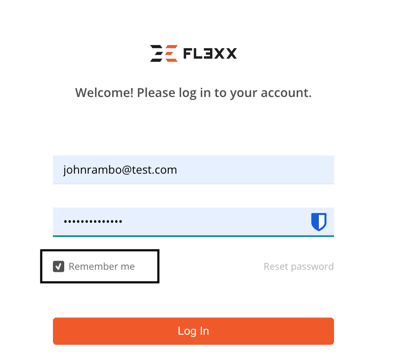Click the FL3XX wordmark text
Image resolution: width=400 pixels, height=362 pixels.
click(x=210, y=54)
